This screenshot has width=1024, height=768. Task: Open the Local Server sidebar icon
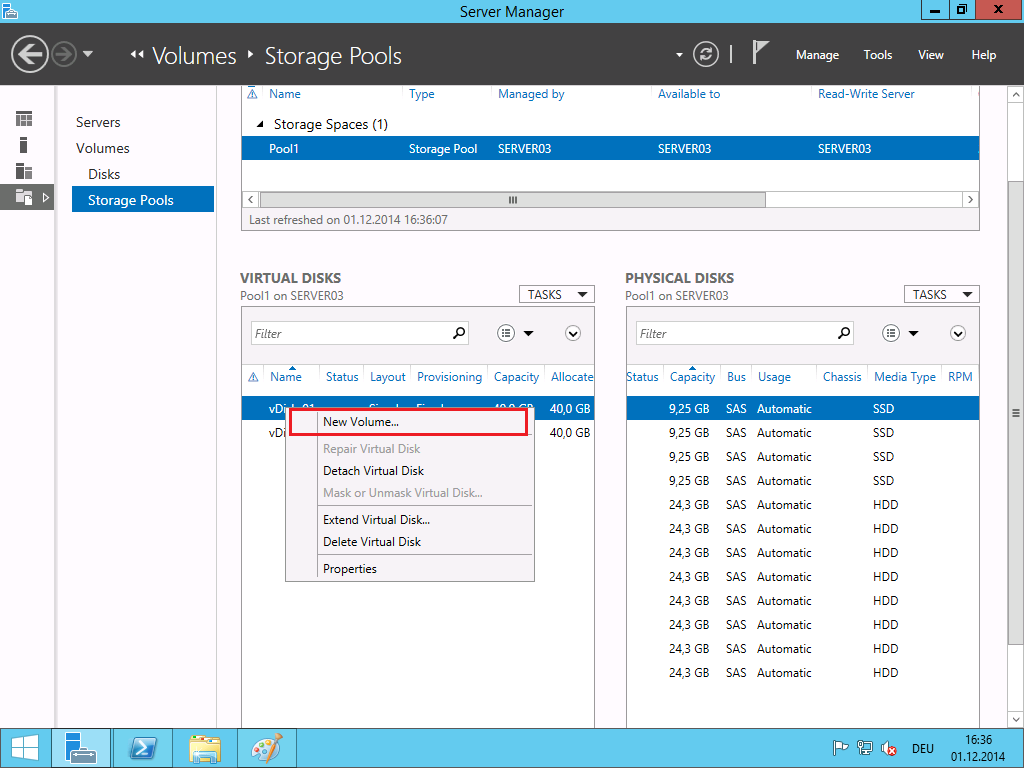pyautogui.click(x=24, y=145)
